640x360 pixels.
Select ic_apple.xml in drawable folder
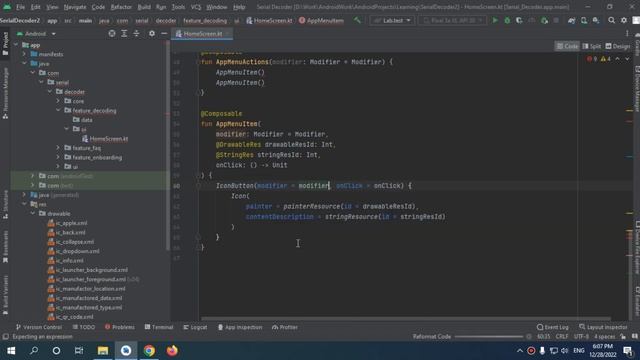pos(67,223)
